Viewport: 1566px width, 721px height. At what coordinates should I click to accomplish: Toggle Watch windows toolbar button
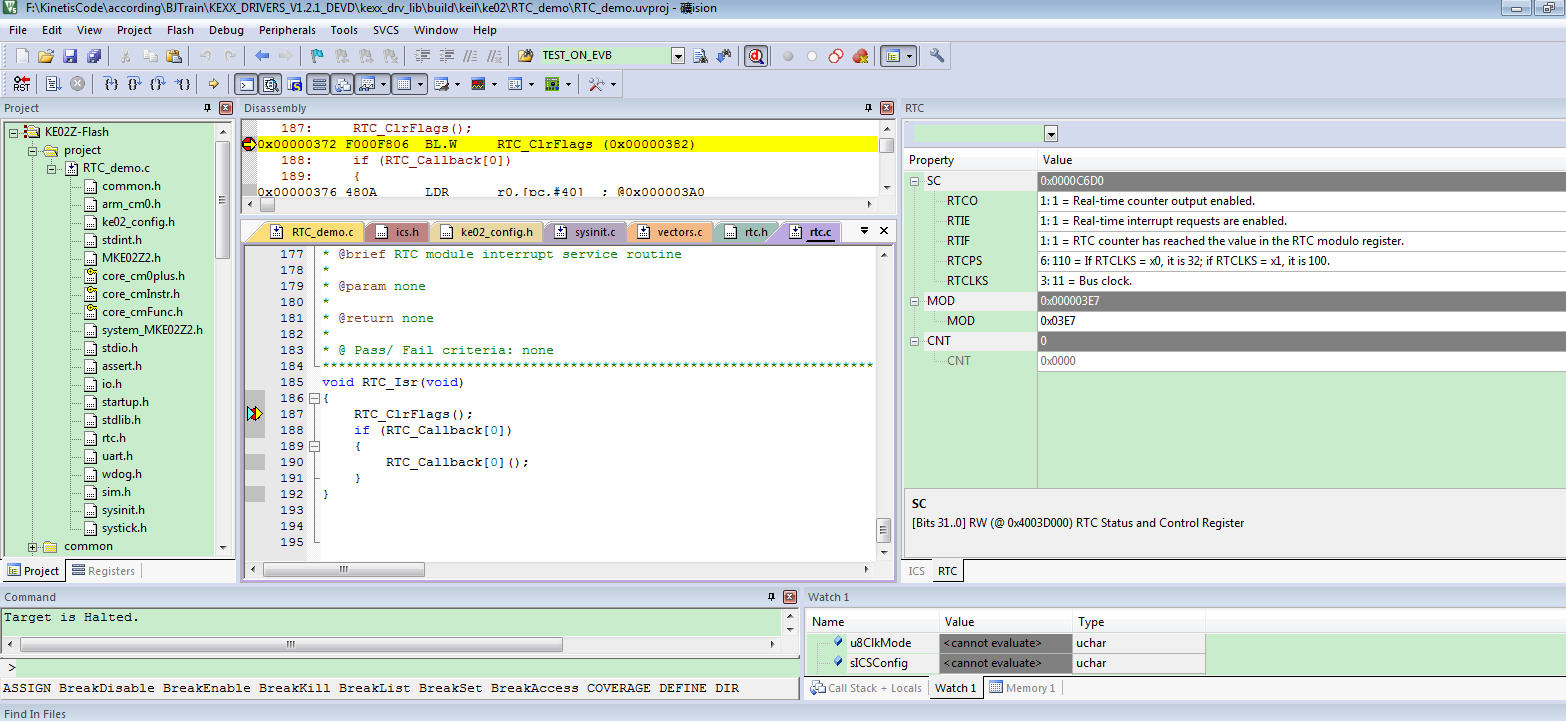(367, 84)
